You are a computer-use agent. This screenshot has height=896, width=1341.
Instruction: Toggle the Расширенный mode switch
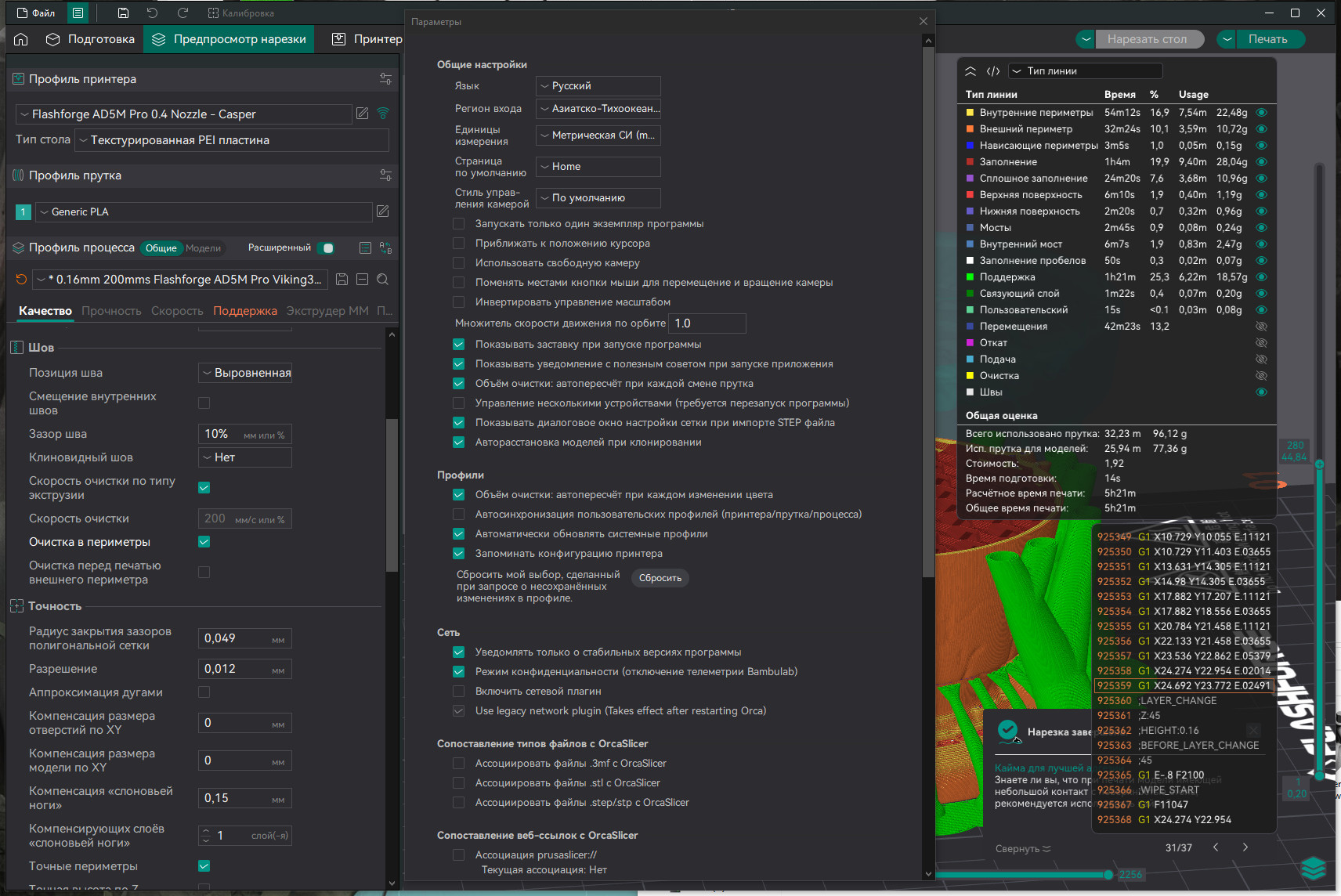[327, 248]
